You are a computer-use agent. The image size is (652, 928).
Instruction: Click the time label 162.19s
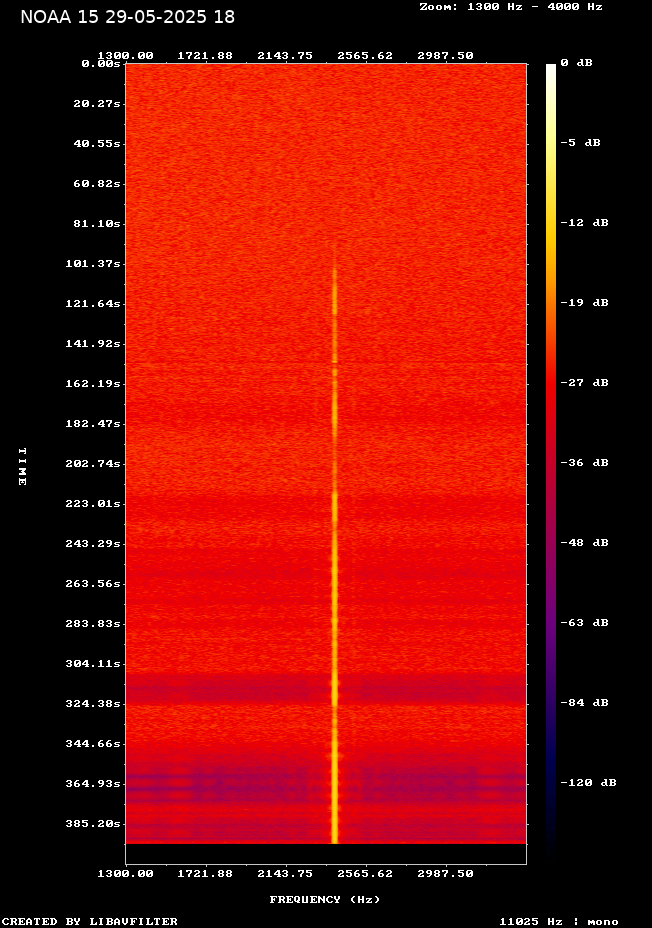[x=93, y=384]
